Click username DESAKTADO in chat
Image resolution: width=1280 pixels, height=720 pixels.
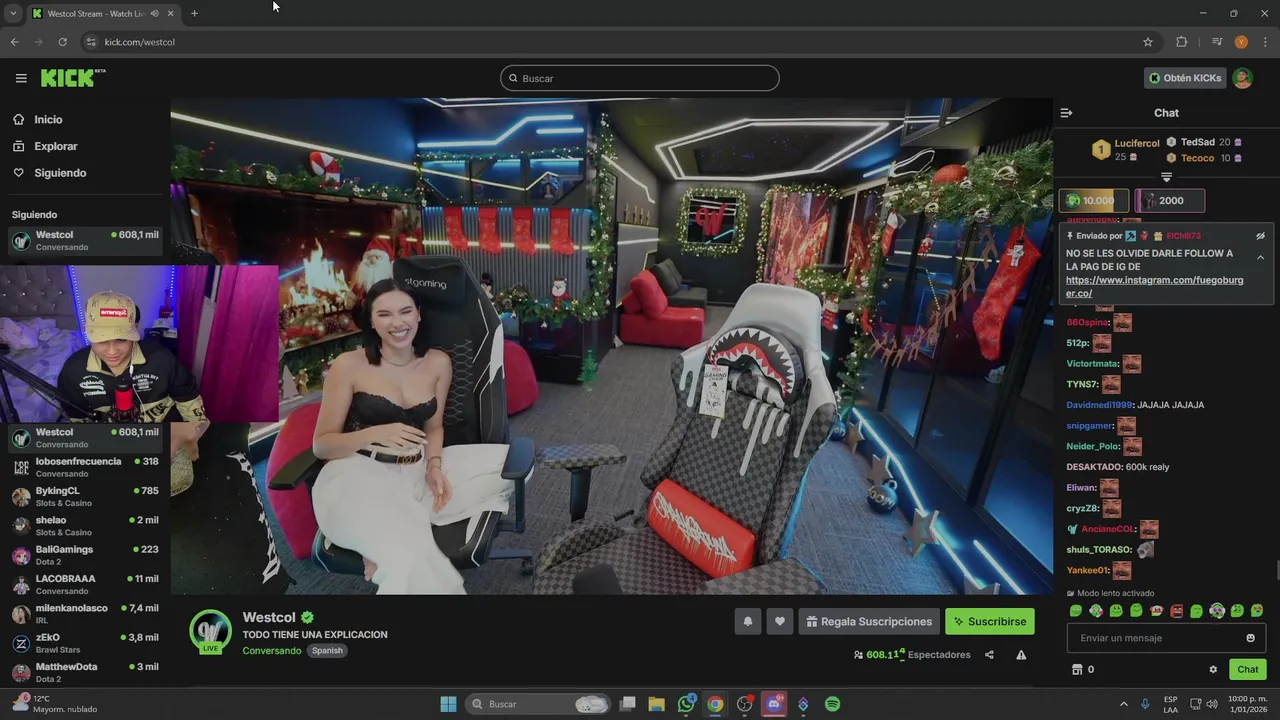click(x=1093, y=467)
